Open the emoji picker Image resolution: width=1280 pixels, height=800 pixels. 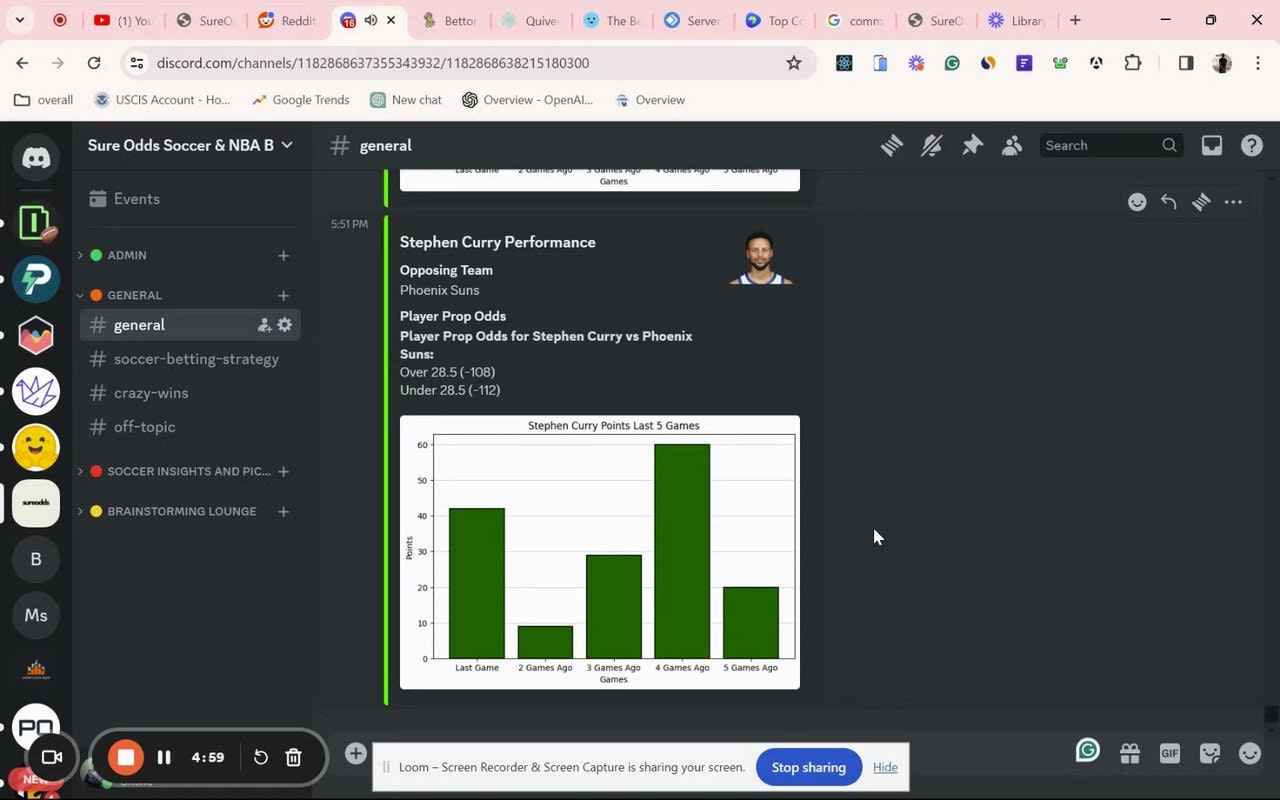1249,753
